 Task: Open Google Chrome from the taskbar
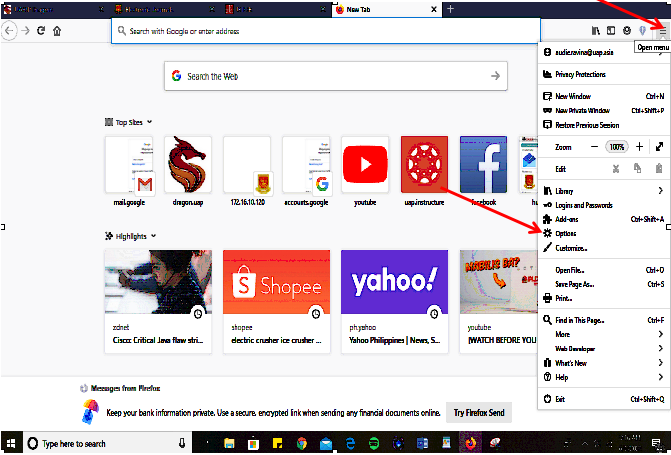(302, 443)
